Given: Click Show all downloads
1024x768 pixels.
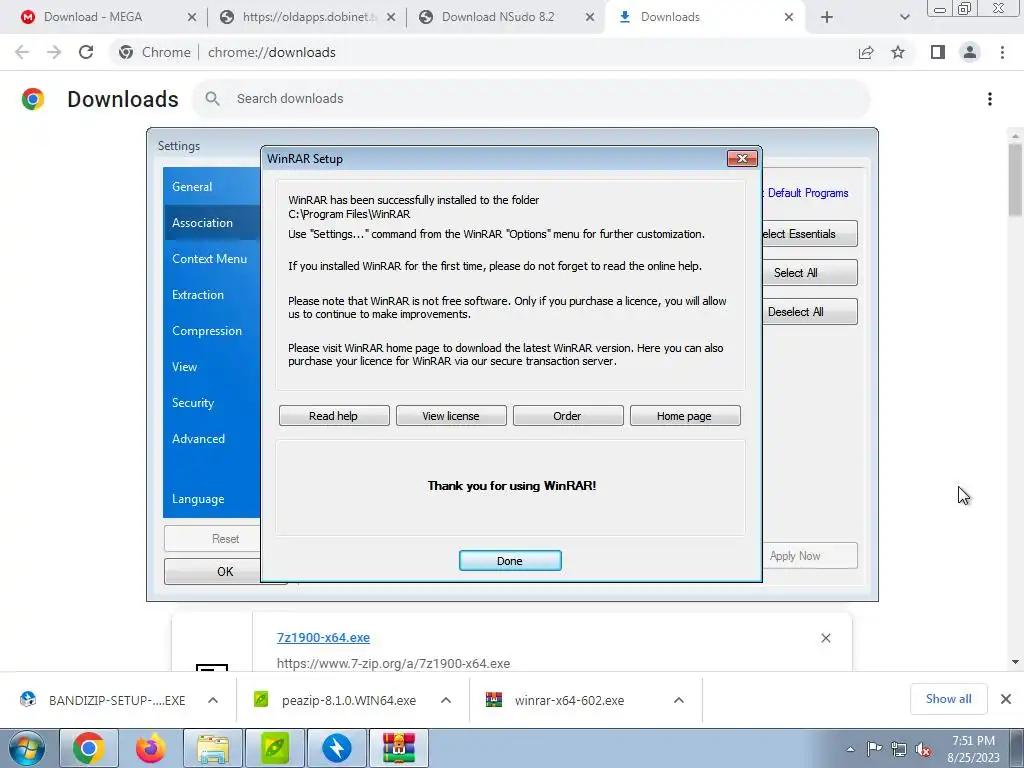Looking at the screenshot, I should point(948,699).
